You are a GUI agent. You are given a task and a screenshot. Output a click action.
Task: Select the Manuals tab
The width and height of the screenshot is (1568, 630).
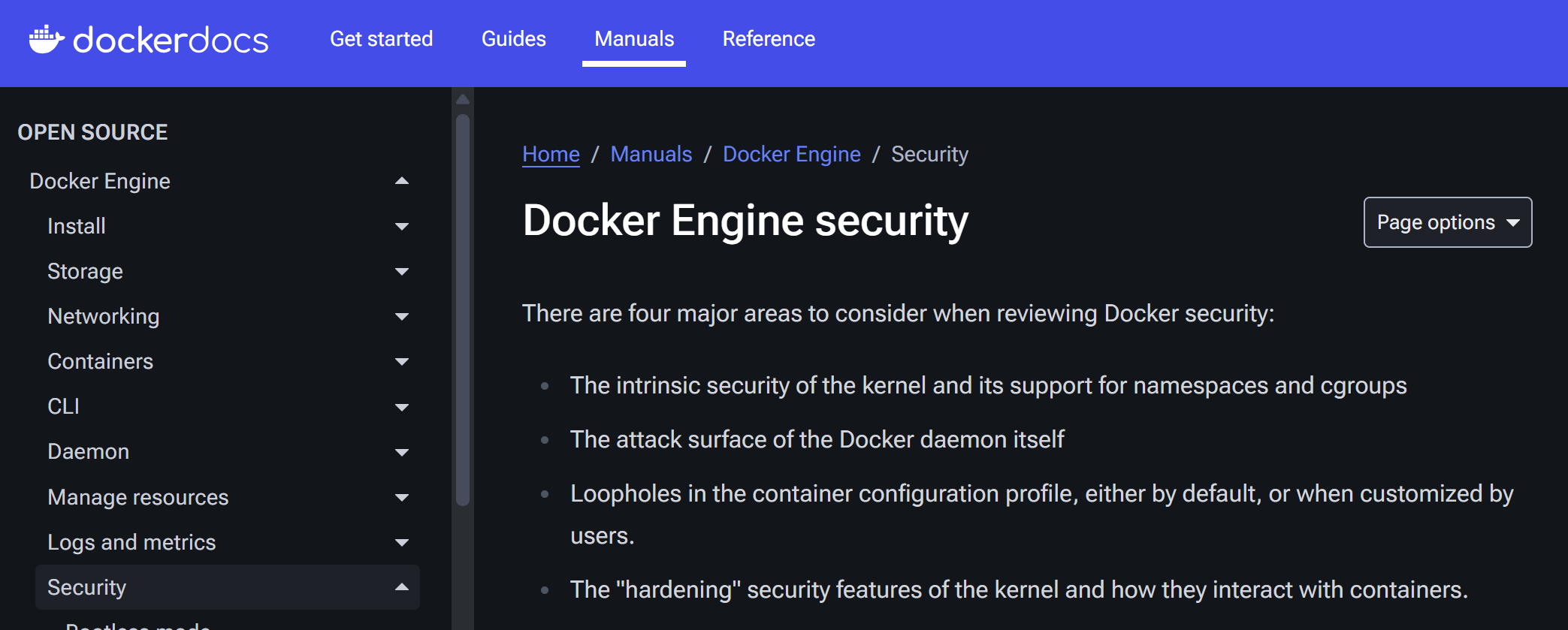coord(634,39)
